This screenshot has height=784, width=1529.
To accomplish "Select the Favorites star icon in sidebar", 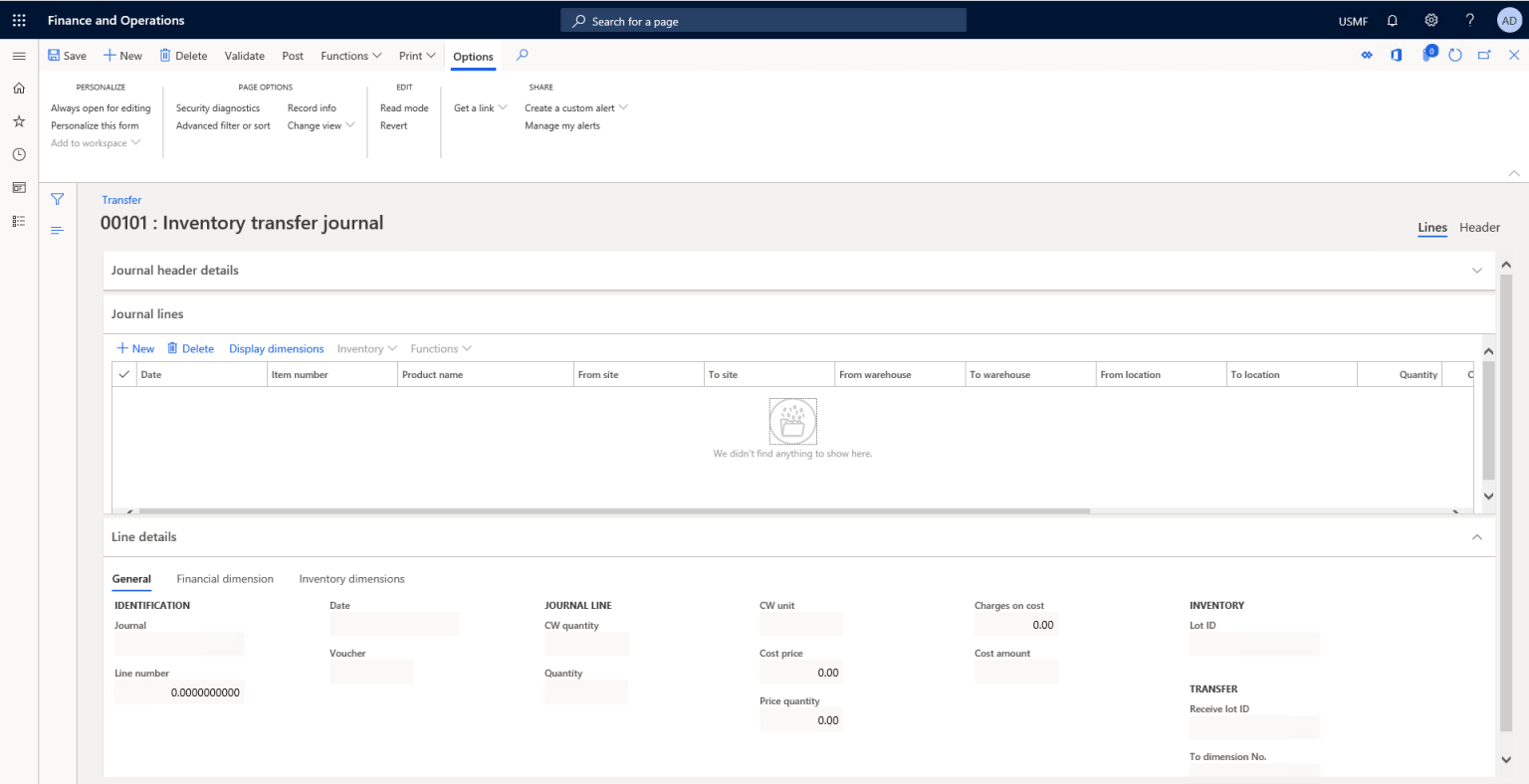I will tap(17, 120).
